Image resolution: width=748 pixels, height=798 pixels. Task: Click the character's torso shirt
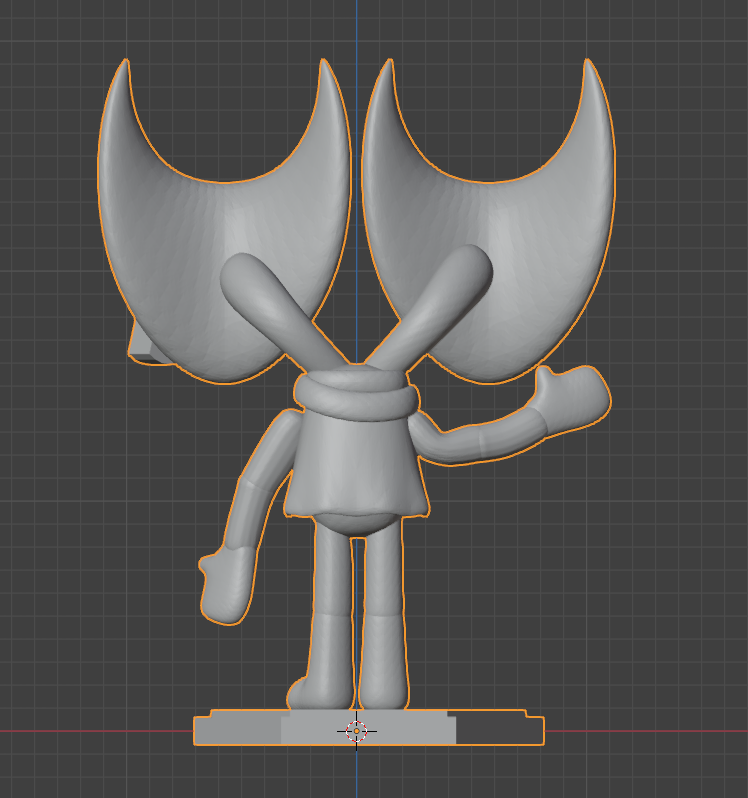click(356, 466)
